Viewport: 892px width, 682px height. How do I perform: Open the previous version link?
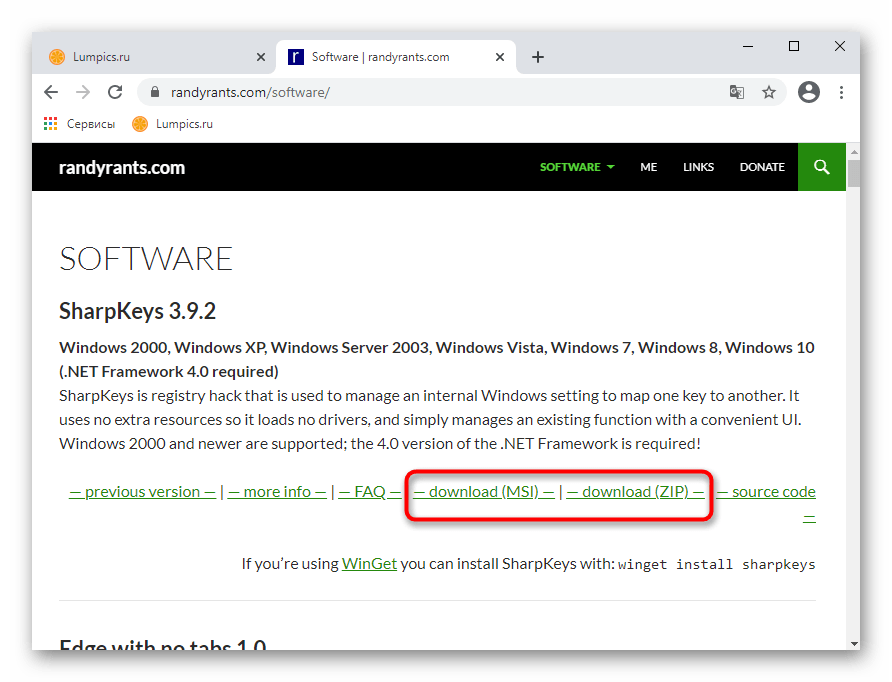(x=142, y=491)
